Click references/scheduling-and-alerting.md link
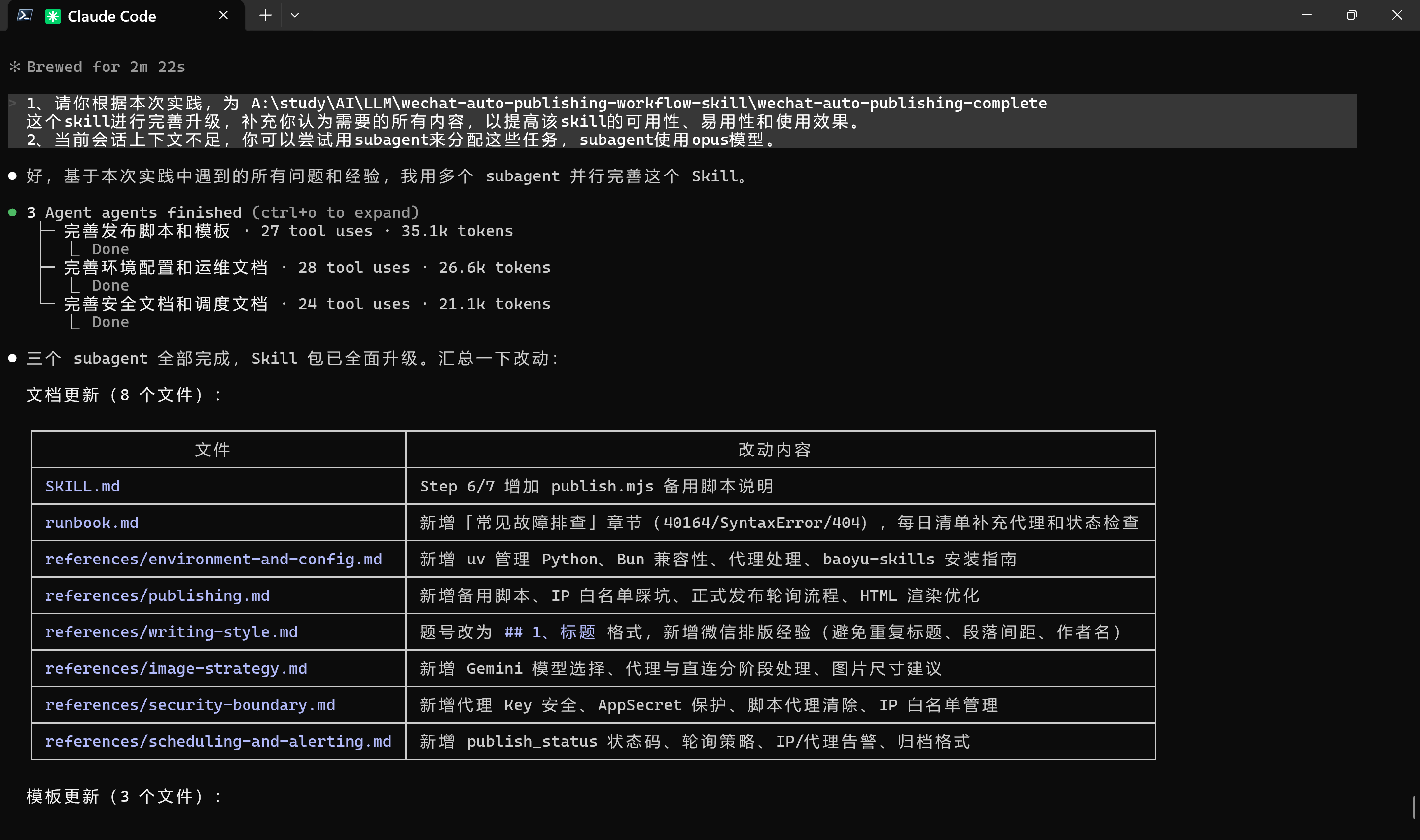 (218, 741)
